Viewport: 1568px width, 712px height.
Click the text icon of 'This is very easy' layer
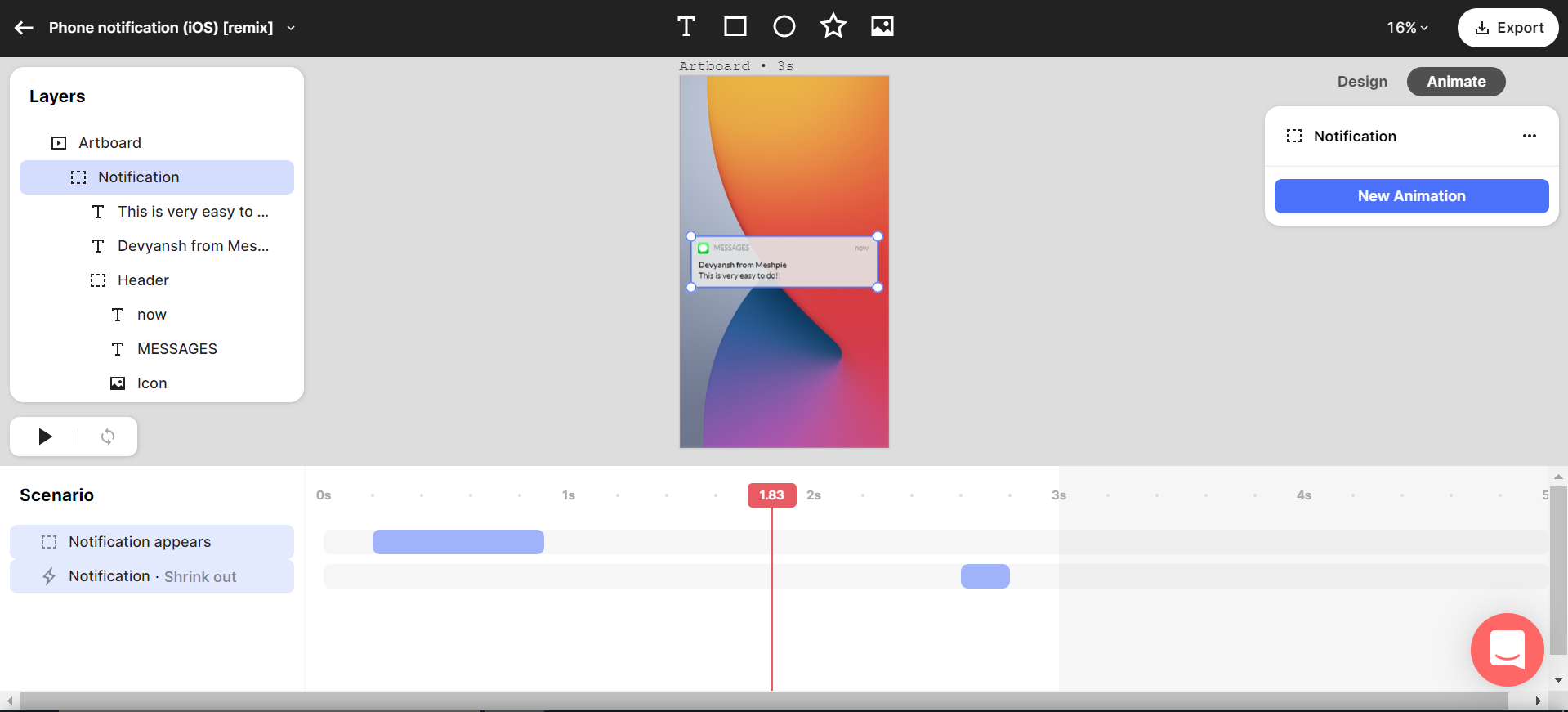(98, 212)
